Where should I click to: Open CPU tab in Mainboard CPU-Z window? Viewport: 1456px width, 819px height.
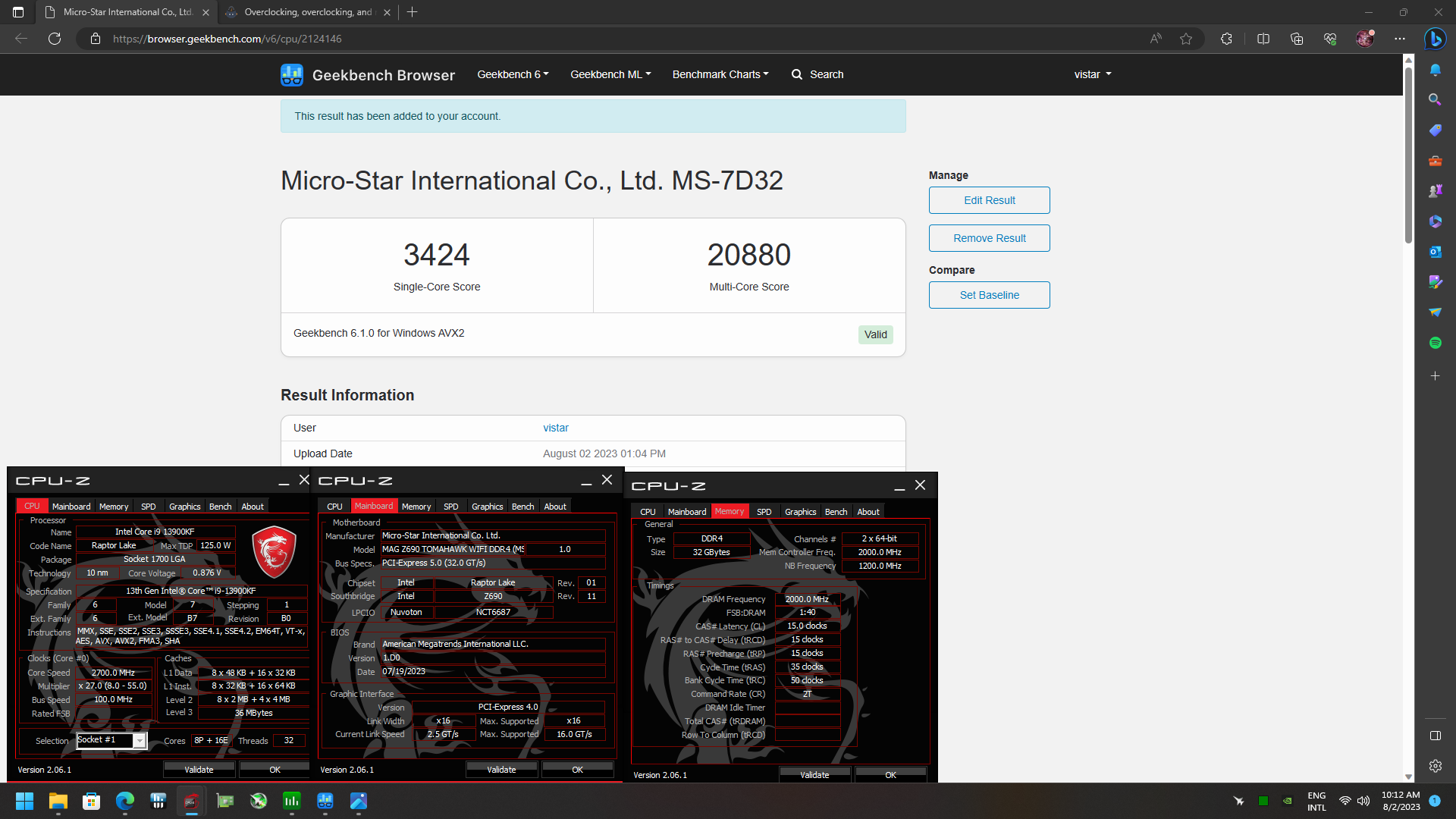click(x=334, y=507)
